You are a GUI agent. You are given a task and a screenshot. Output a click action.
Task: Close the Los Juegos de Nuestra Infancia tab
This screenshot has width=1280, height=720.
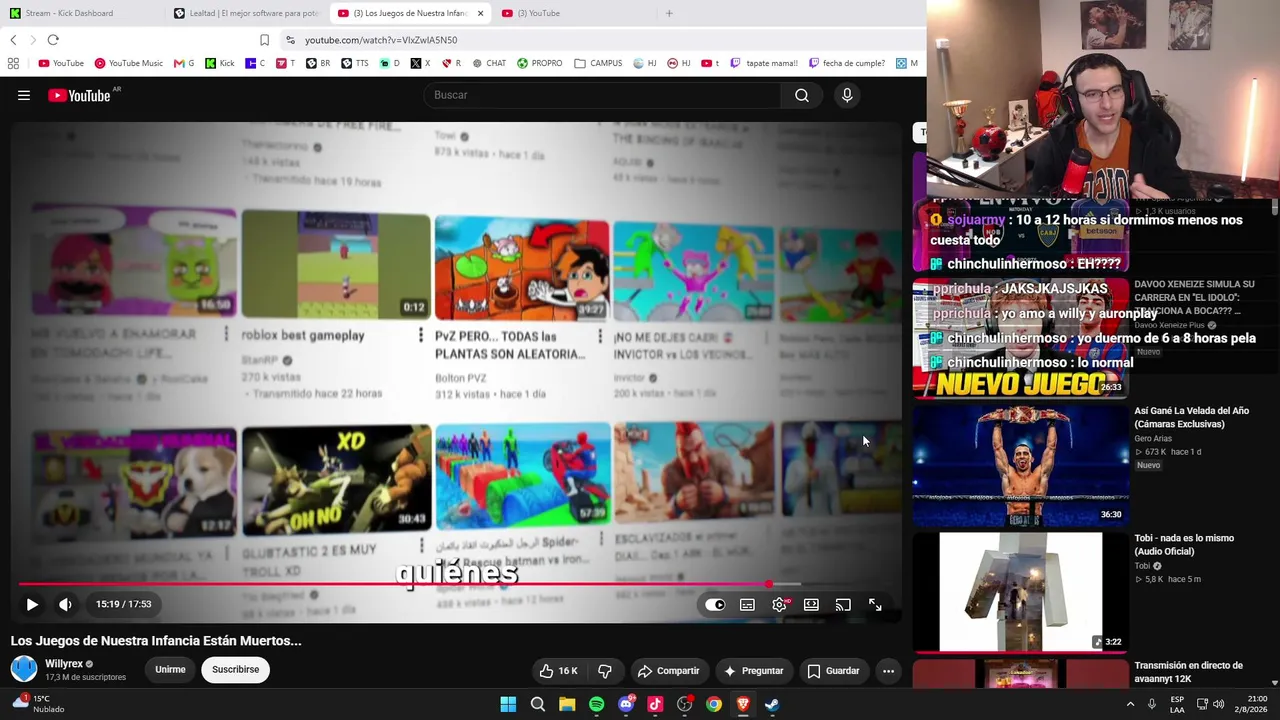click(480, 13)
